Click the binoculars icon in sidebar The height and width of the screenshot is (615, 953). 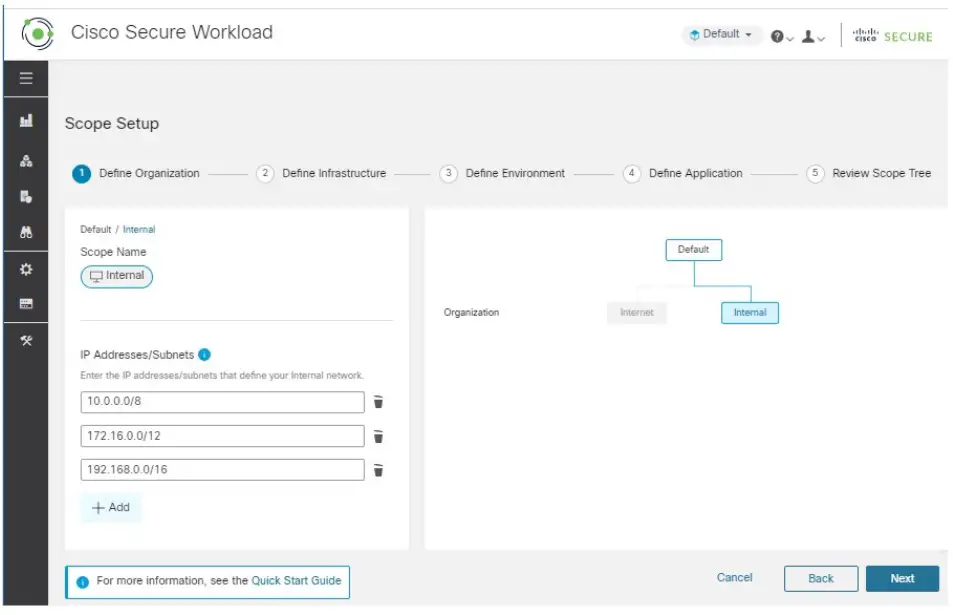pos(26,232)
